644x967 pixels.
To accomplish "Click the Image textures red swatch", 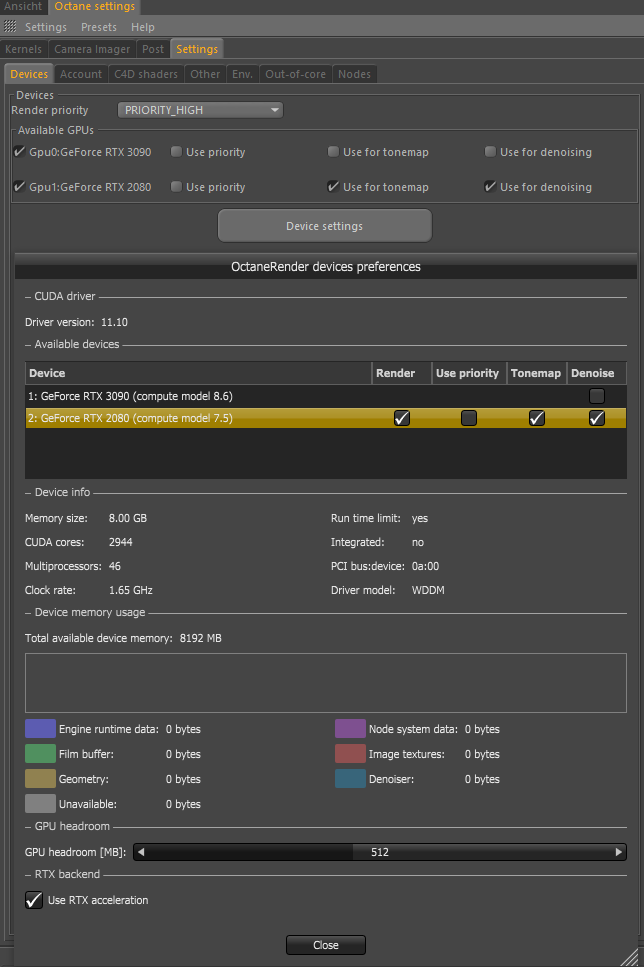I will (x=350, y=754).
